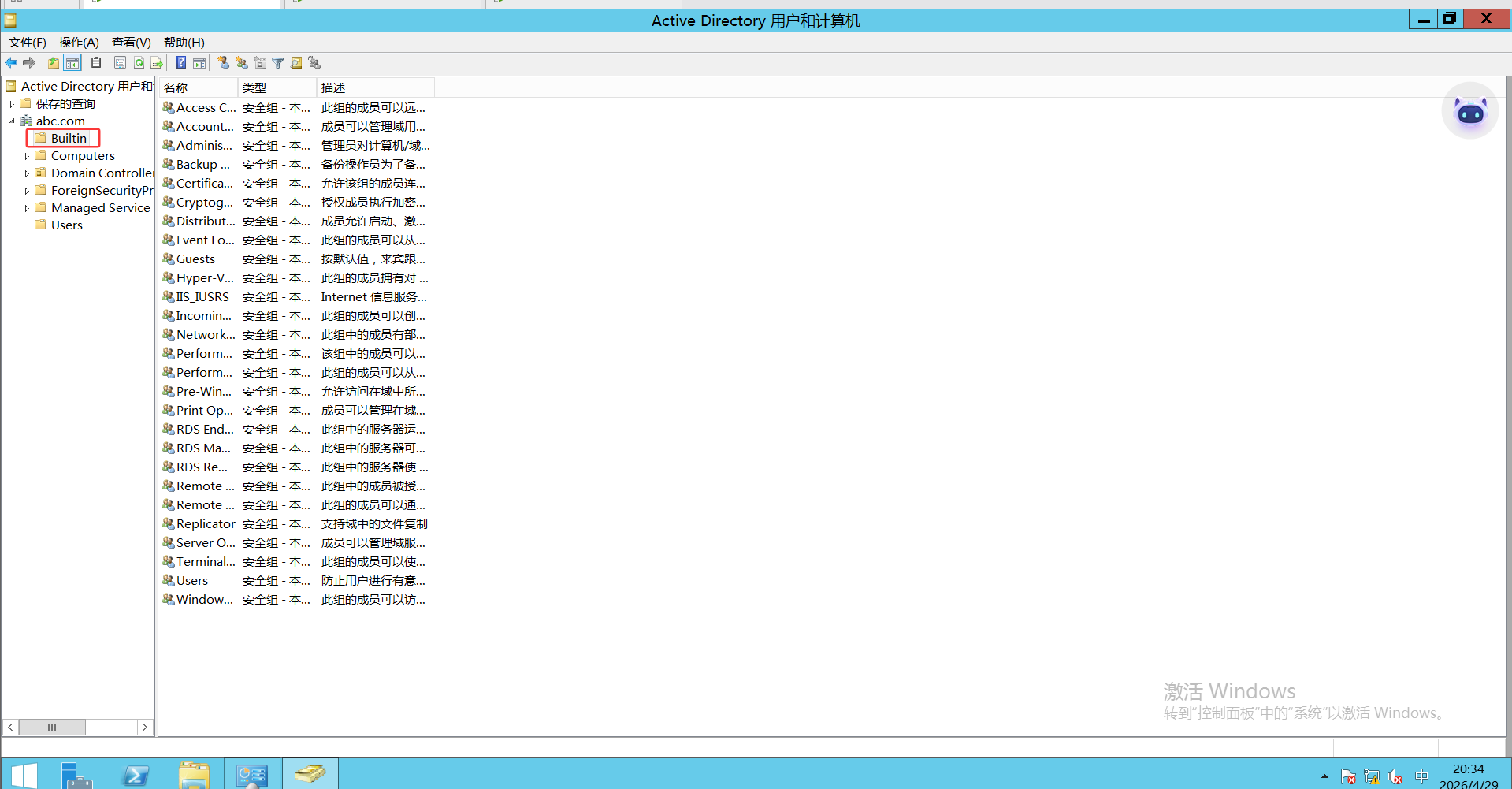
Task: Click the floating robot assistant icon
Action: tap(1470, 111)
